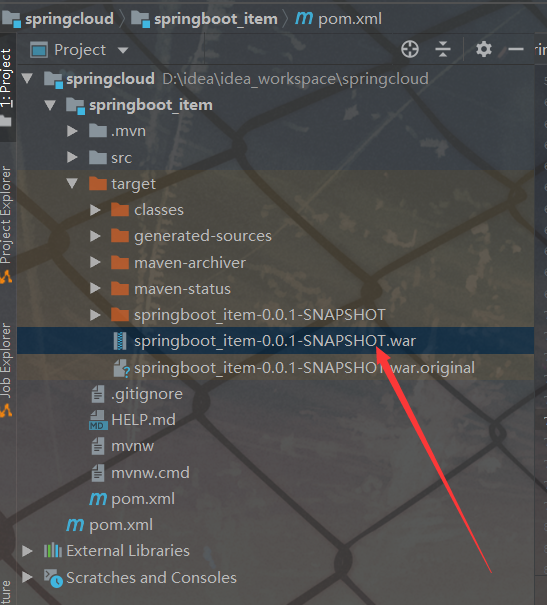This screenshot has width=547, height=605.
Task: Open the Project view dropdown arrow
Action: [123, 50]
